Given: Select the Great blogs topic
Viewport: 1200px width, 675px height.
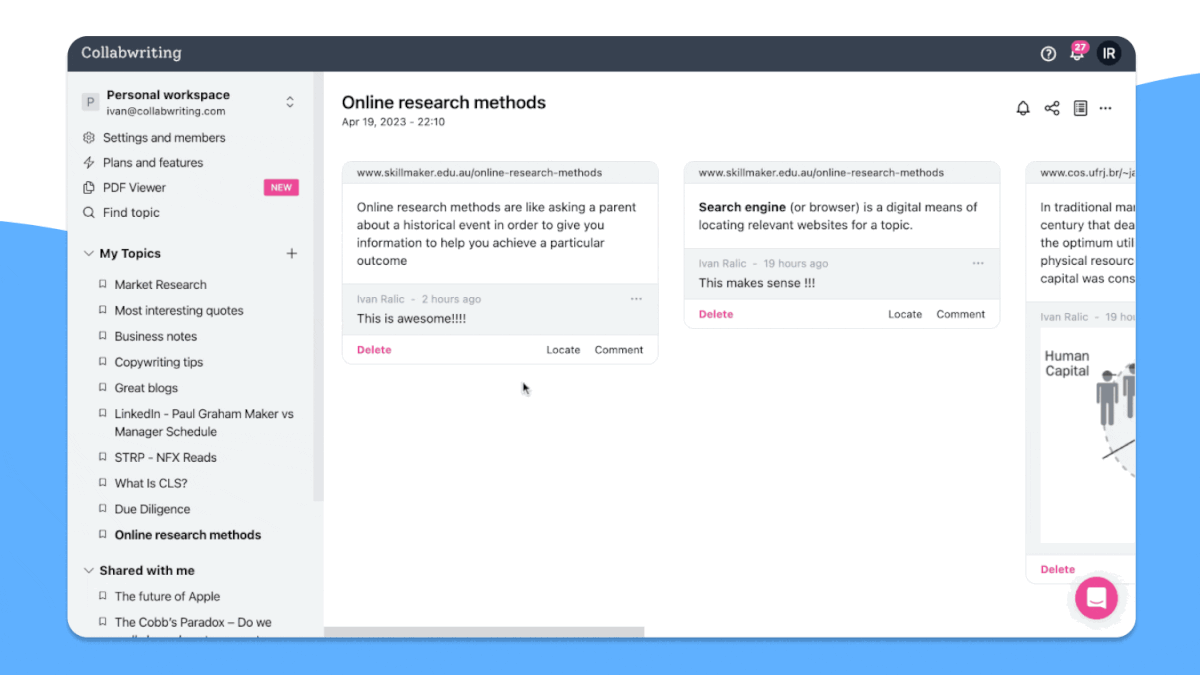Looking at the screenshot, I should pos(146,388).
